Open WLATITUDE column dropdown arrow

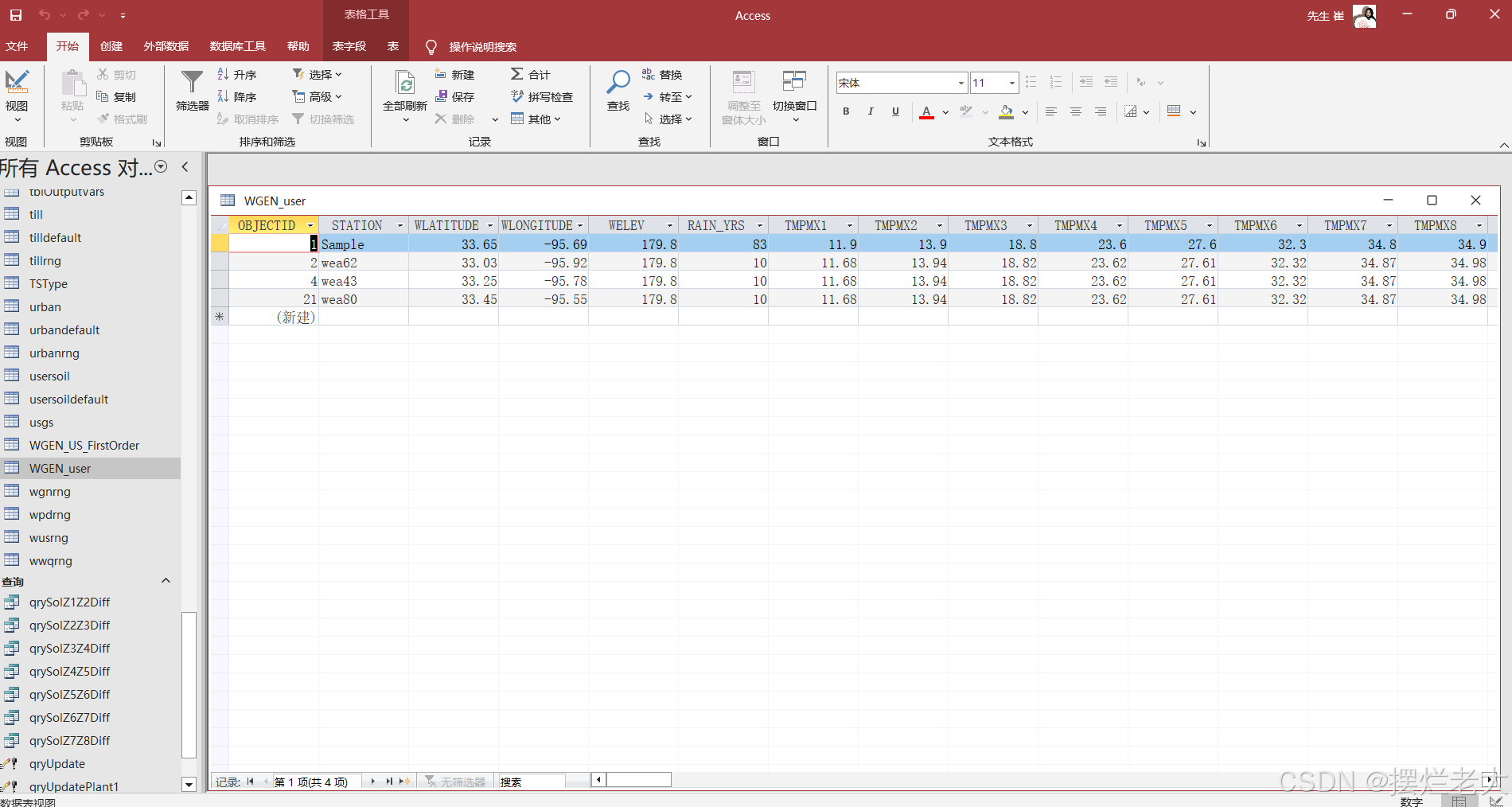490,226
